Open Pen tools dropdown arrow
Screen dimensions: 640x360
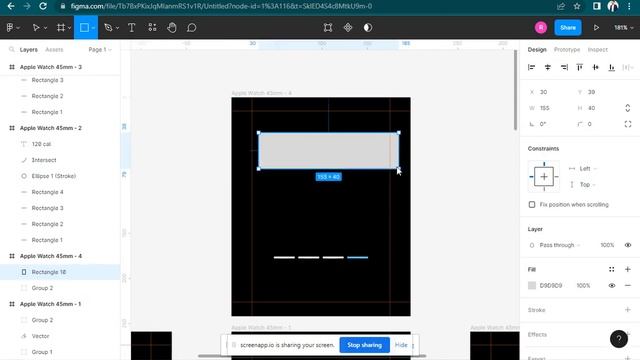point(118,28)
